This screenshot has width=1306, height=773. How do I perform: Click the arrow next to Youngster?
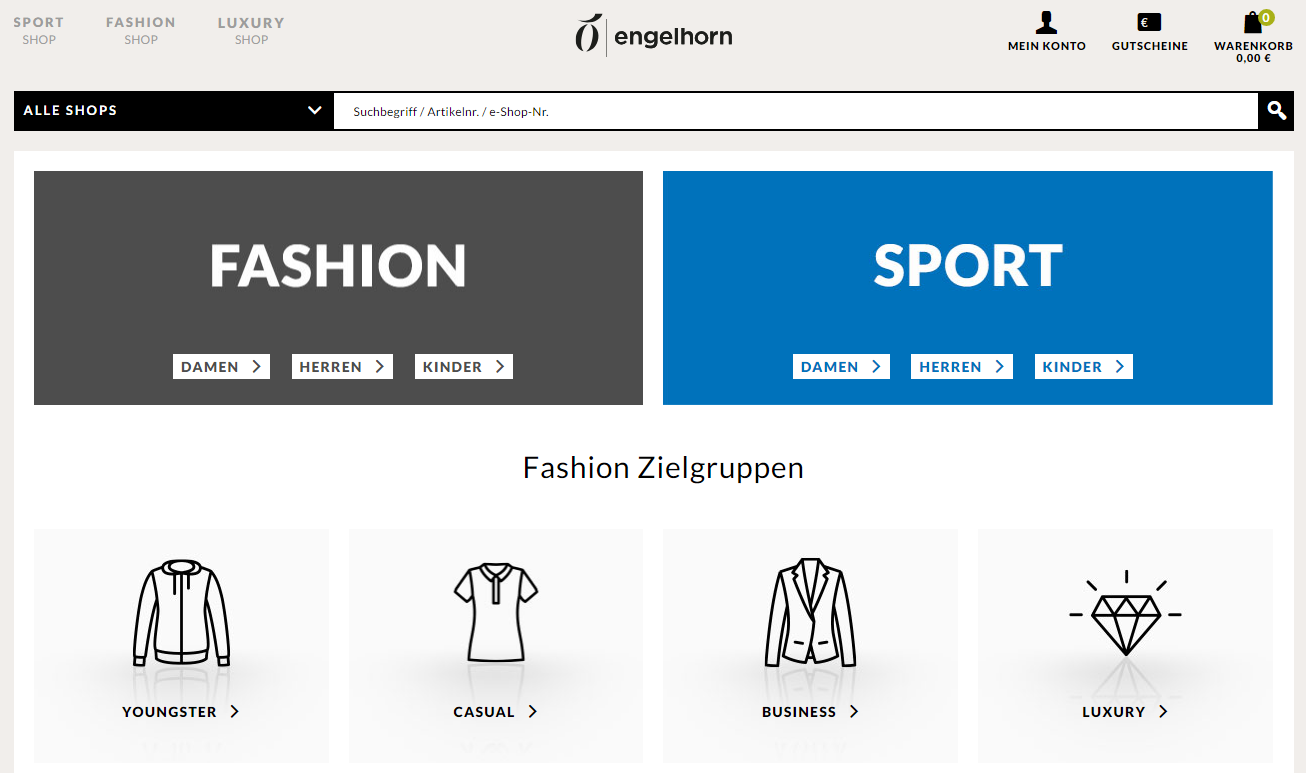click(234, 712)
